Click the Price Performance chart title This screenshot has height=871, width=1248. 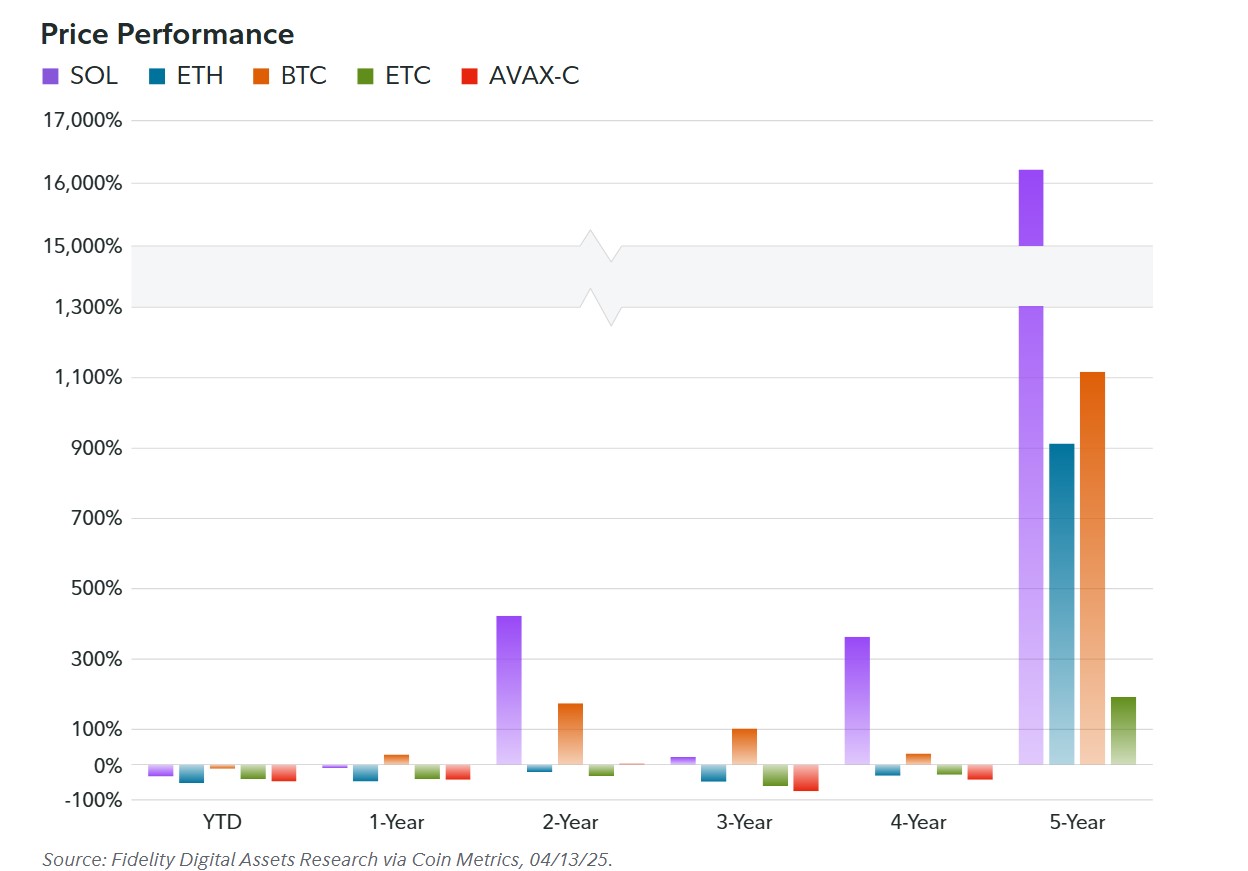[x=167, y=34]
